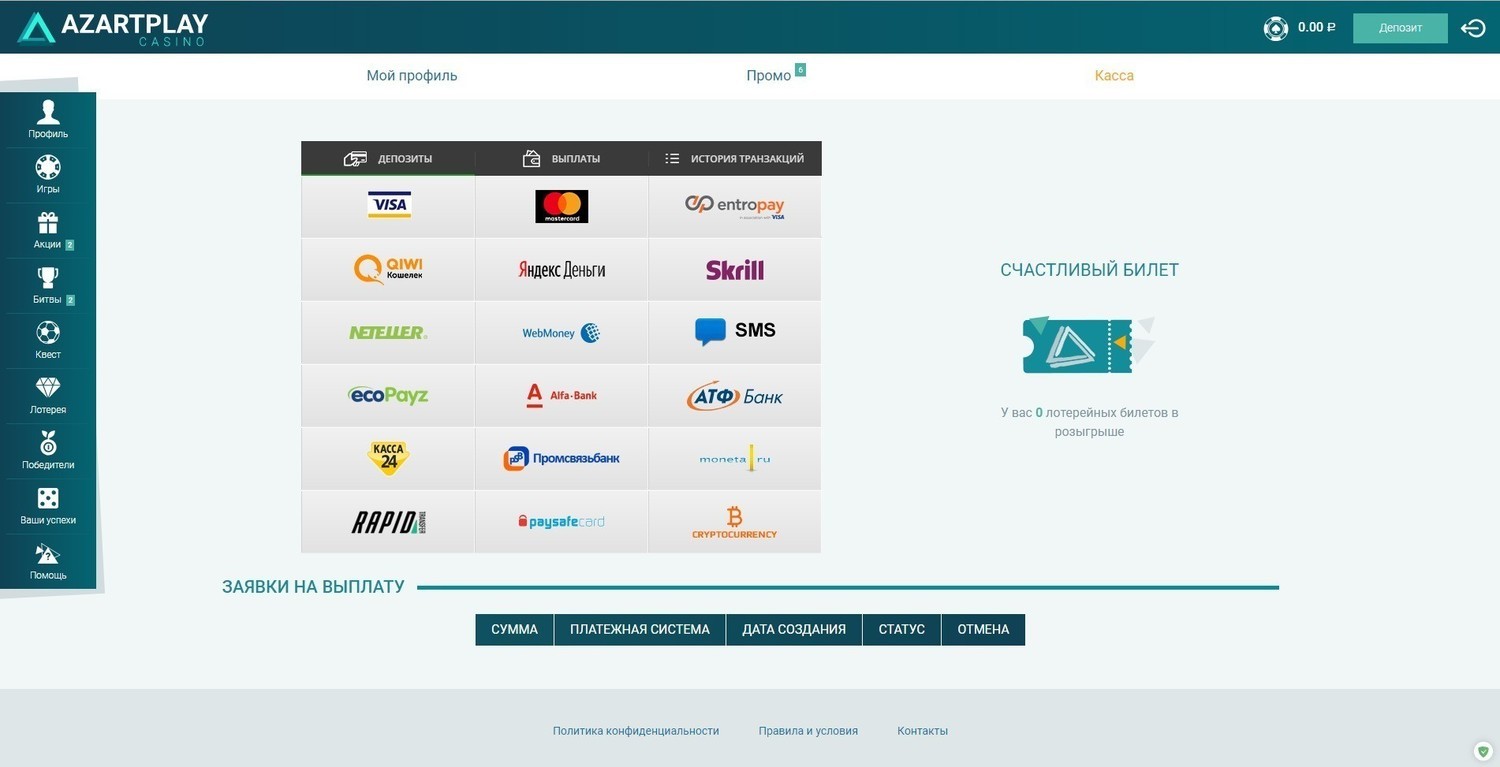The width and height of the screenshot is (1500, 767).
Task: Choose paysafecard payment method
Action: (x=561, y=521)
